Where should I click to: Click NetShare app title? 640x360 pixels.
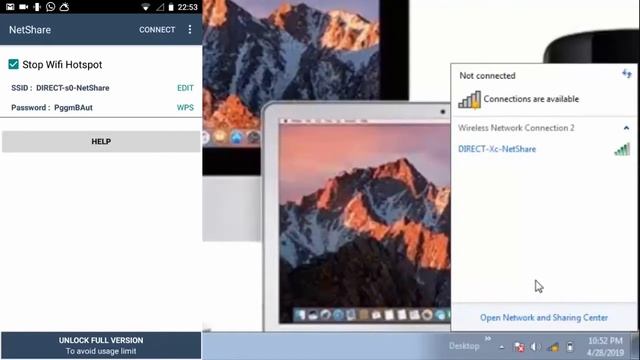pyautogui.click(x=30, y=30)
